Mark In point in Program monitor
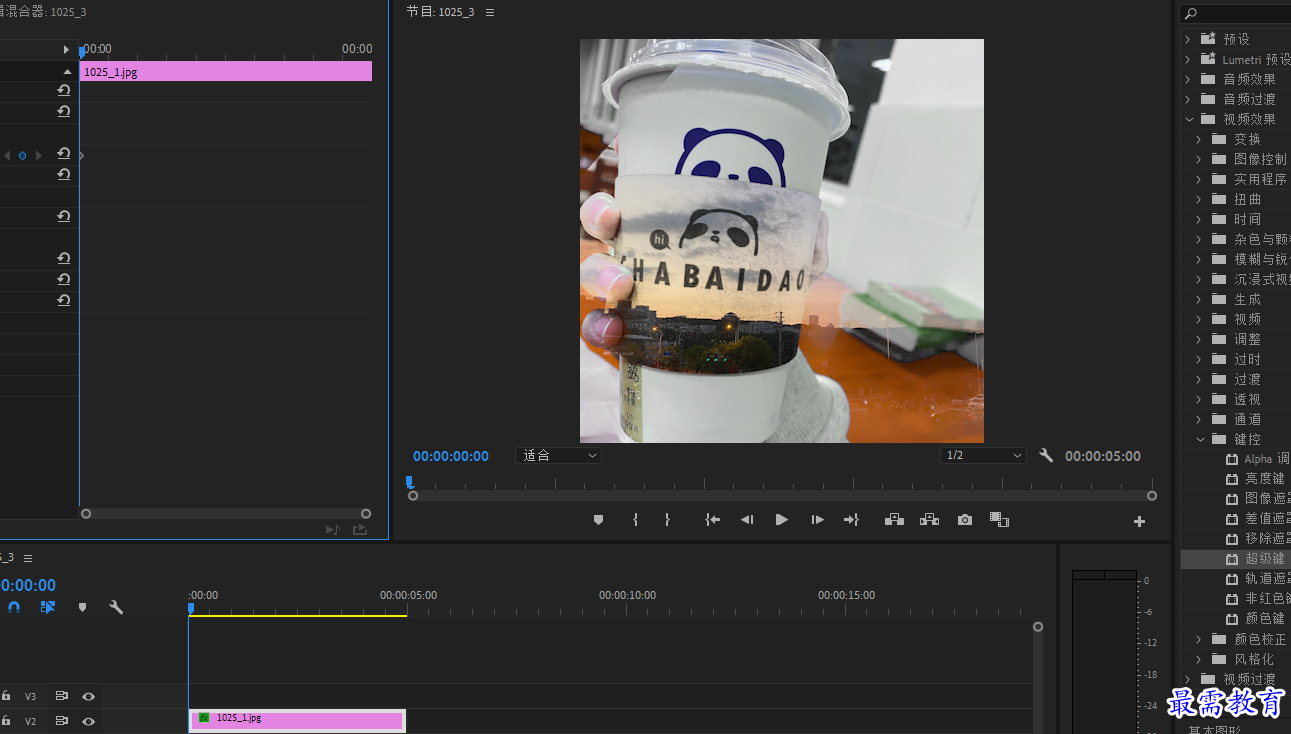This screenshot has width=1291, height=734. click(635, 520)
